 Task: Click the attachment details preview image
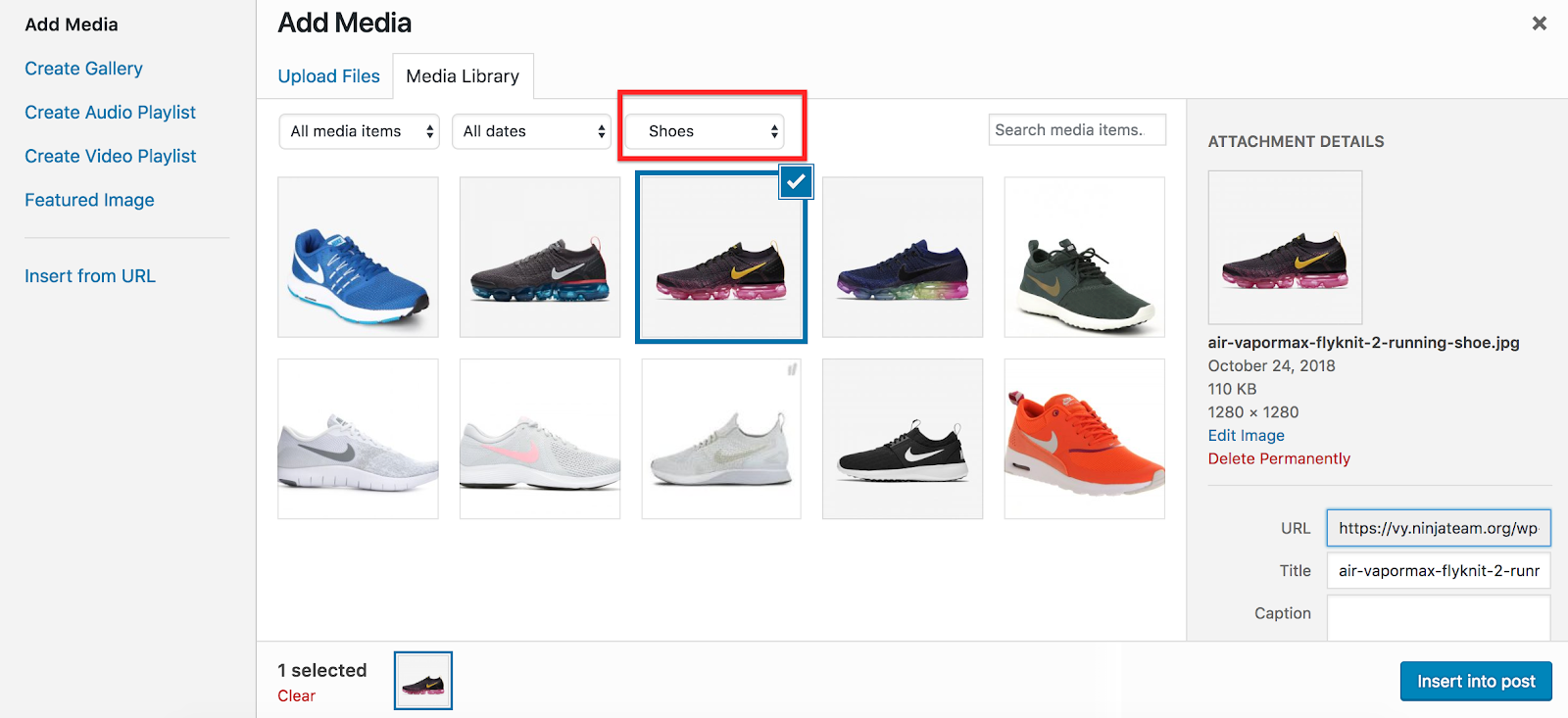pos(1285,248)
